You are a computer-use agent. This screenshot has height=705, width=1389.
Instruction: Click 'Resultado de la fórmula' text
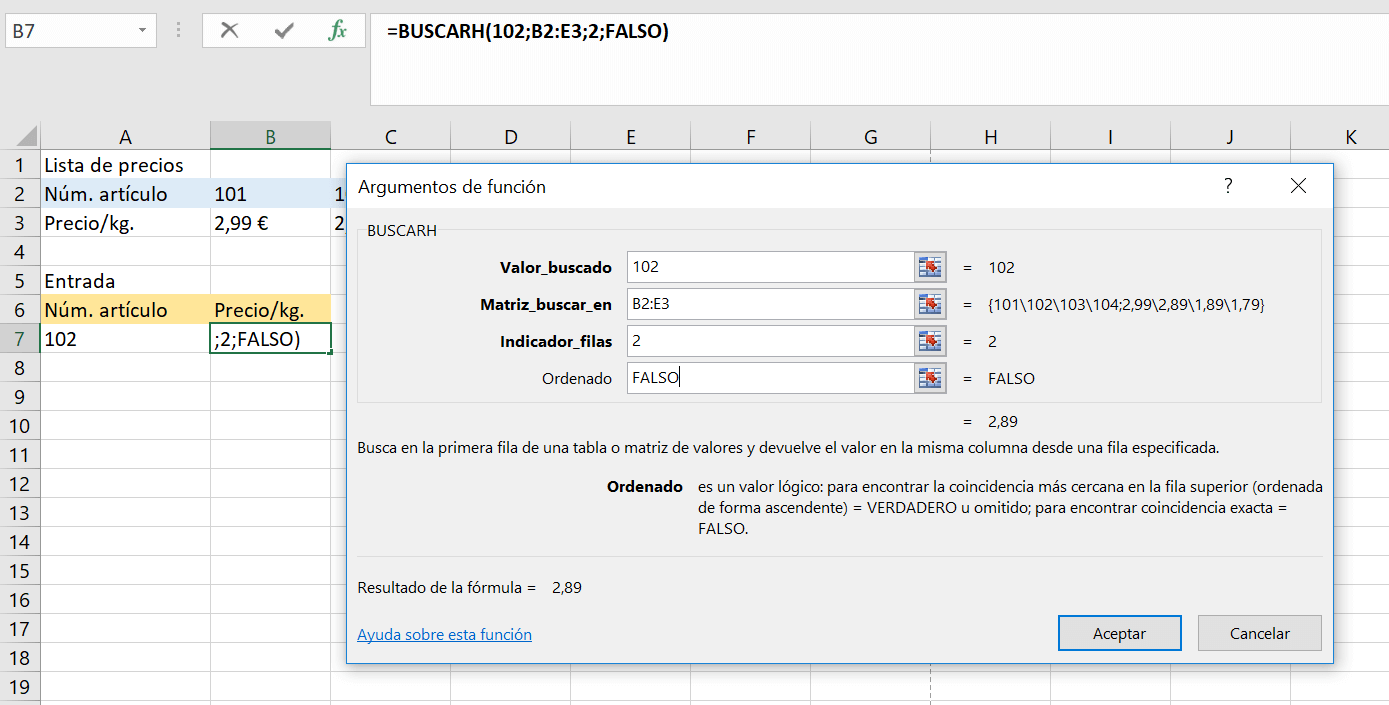point(446,587)
